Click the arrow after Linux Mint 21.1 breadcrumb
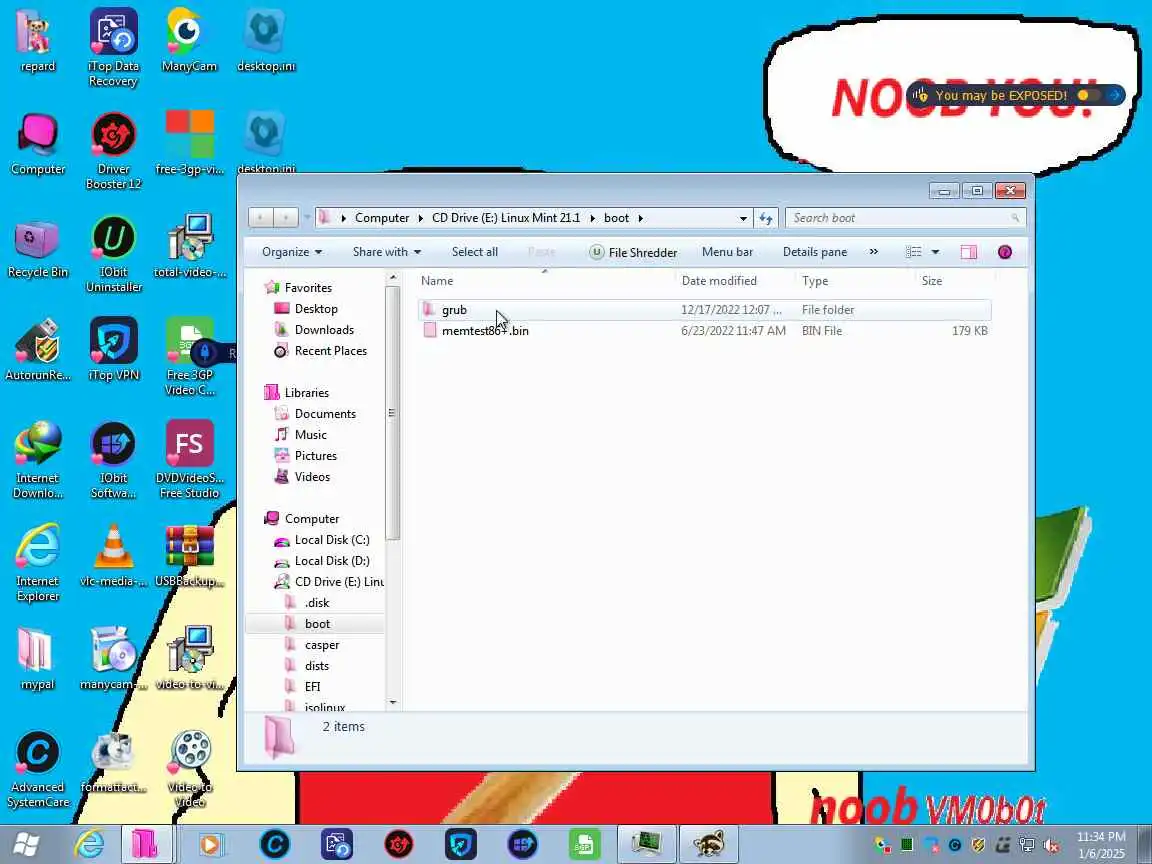Viewport: 1152px width, 864px height. click(592, 218)
